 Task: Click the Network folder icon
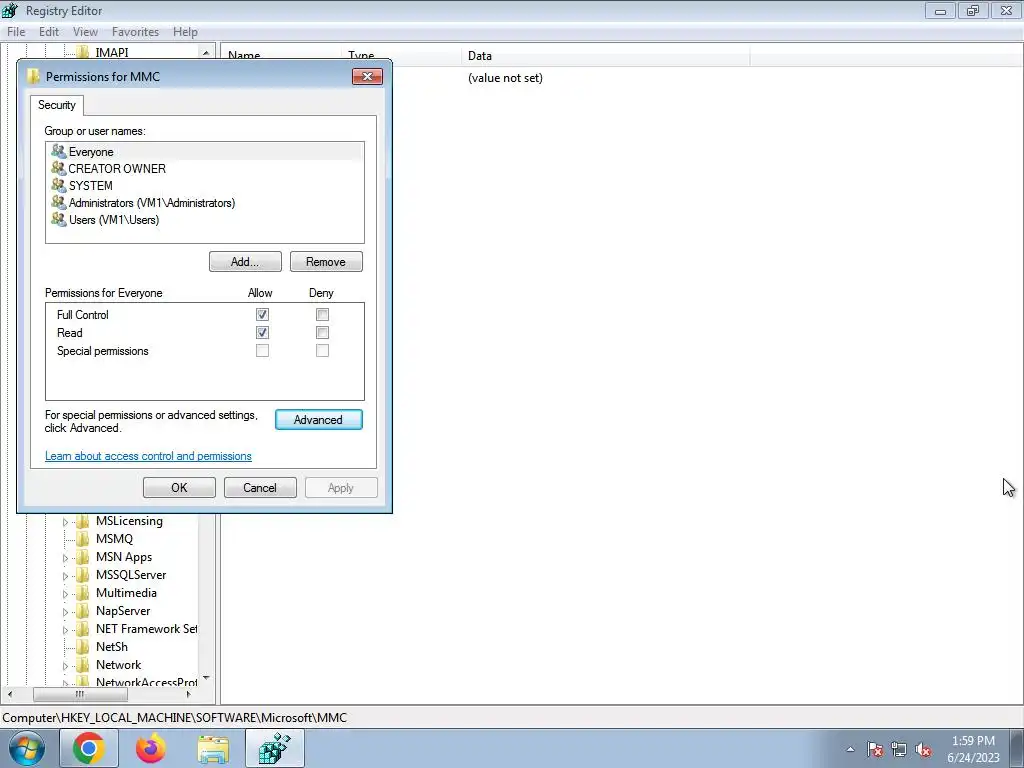click(82, 665)
